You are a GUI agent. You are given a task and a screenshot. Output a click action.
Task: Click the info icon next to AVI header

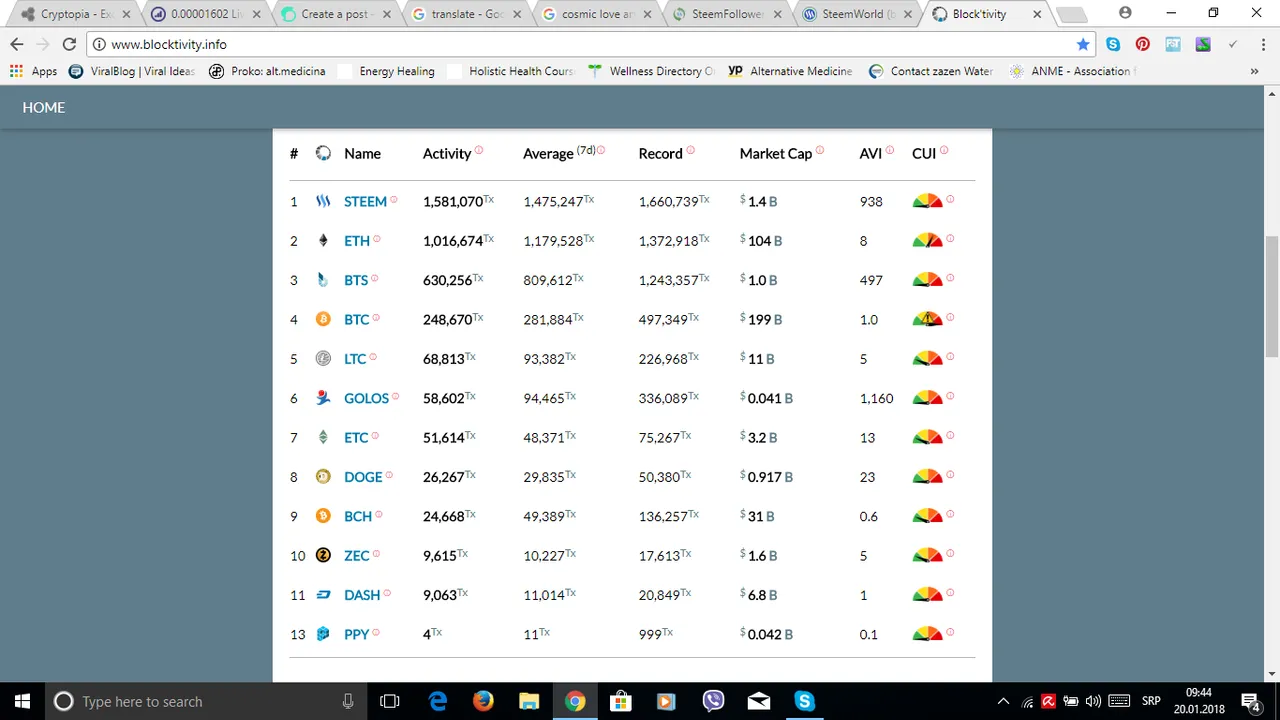coord(890,150)
